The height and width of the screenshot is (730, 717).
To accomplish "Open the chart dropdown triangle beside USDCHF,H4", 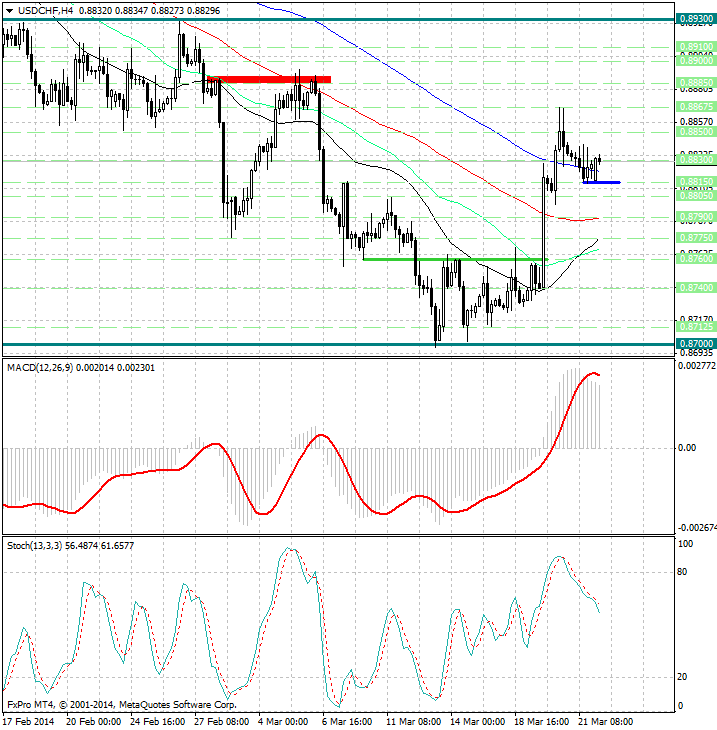I will pos(9,11).
